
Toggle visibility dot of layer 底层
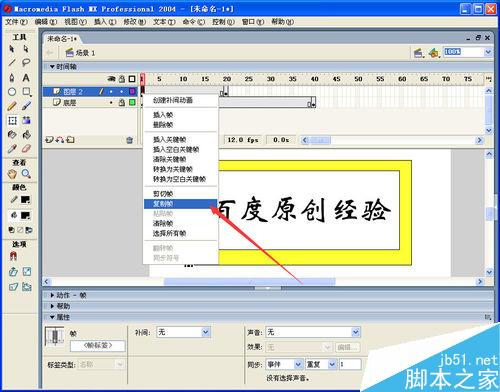(x=111, y=103)
